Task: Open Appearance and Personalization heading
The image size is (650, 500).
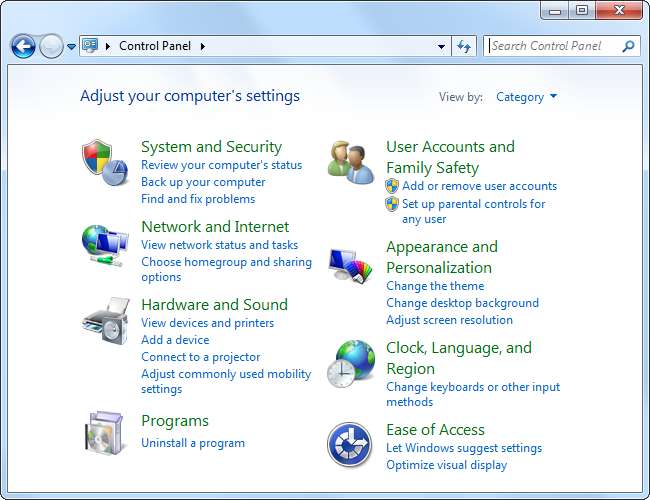Action: click(442, 257)
